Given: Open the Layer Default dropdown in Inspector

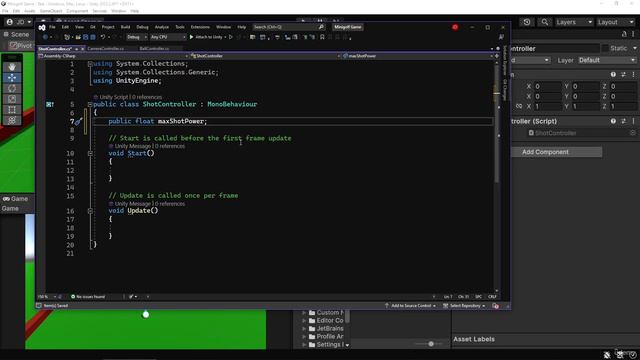Looking at the screenshot, I should [x=607, y=60].
